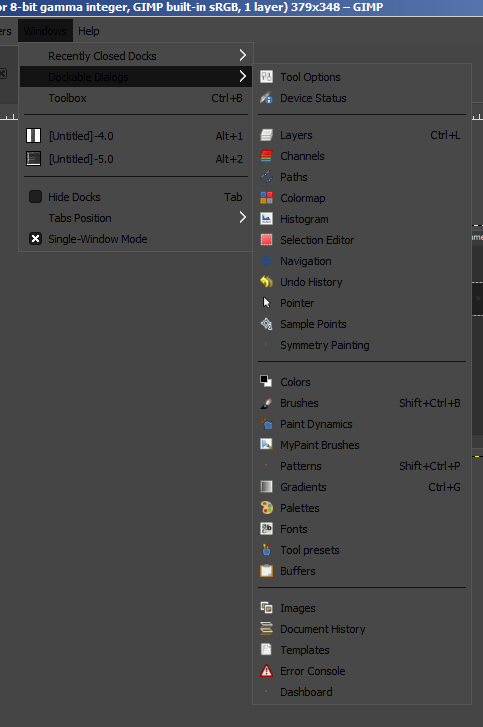Toggle the Hide Docks checkbox

tap(35, 197)
